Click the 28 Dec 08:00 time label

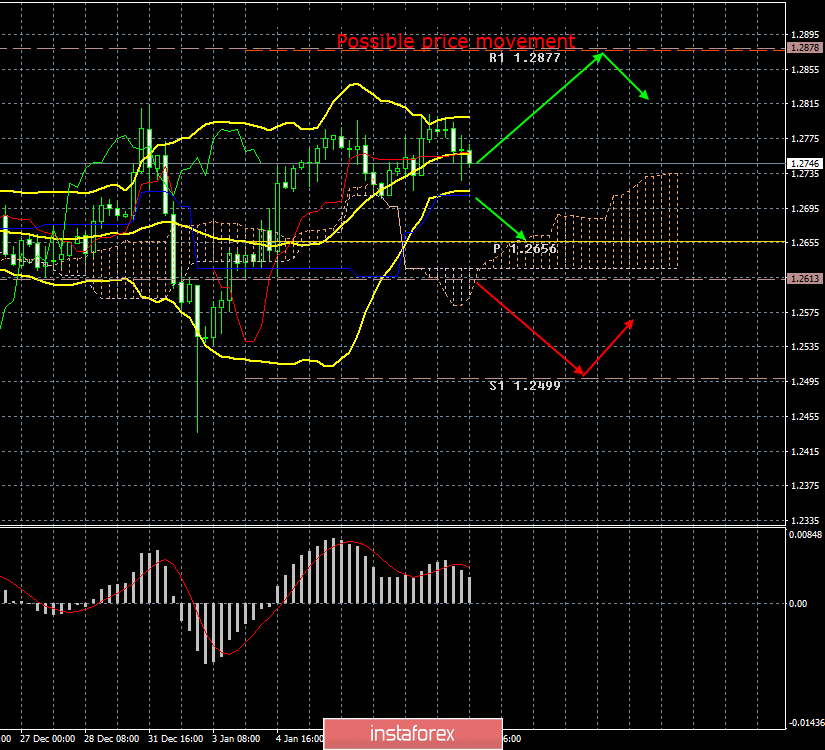[x=112, y=739]
